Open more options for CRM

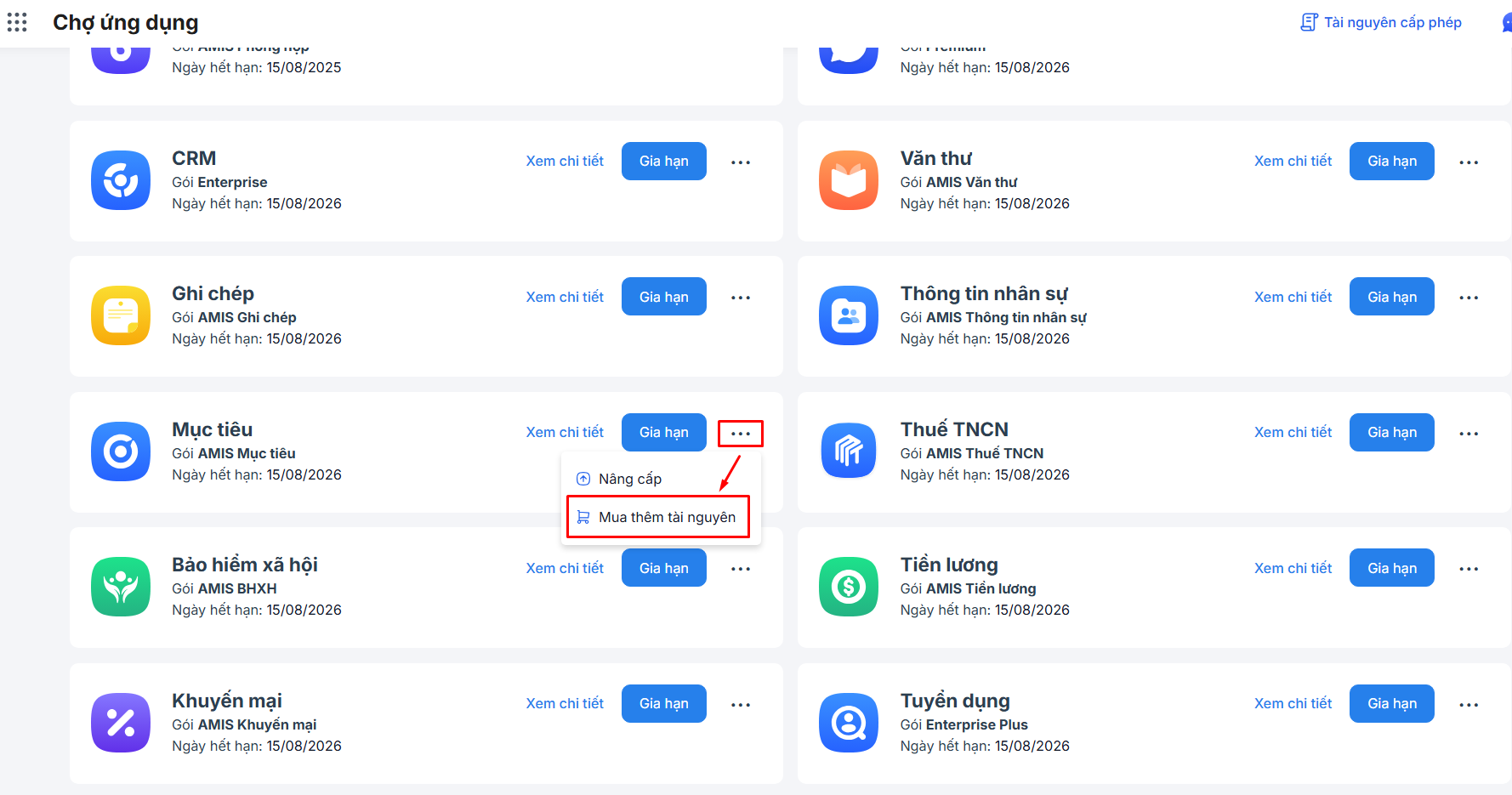(x=741, y=162)
